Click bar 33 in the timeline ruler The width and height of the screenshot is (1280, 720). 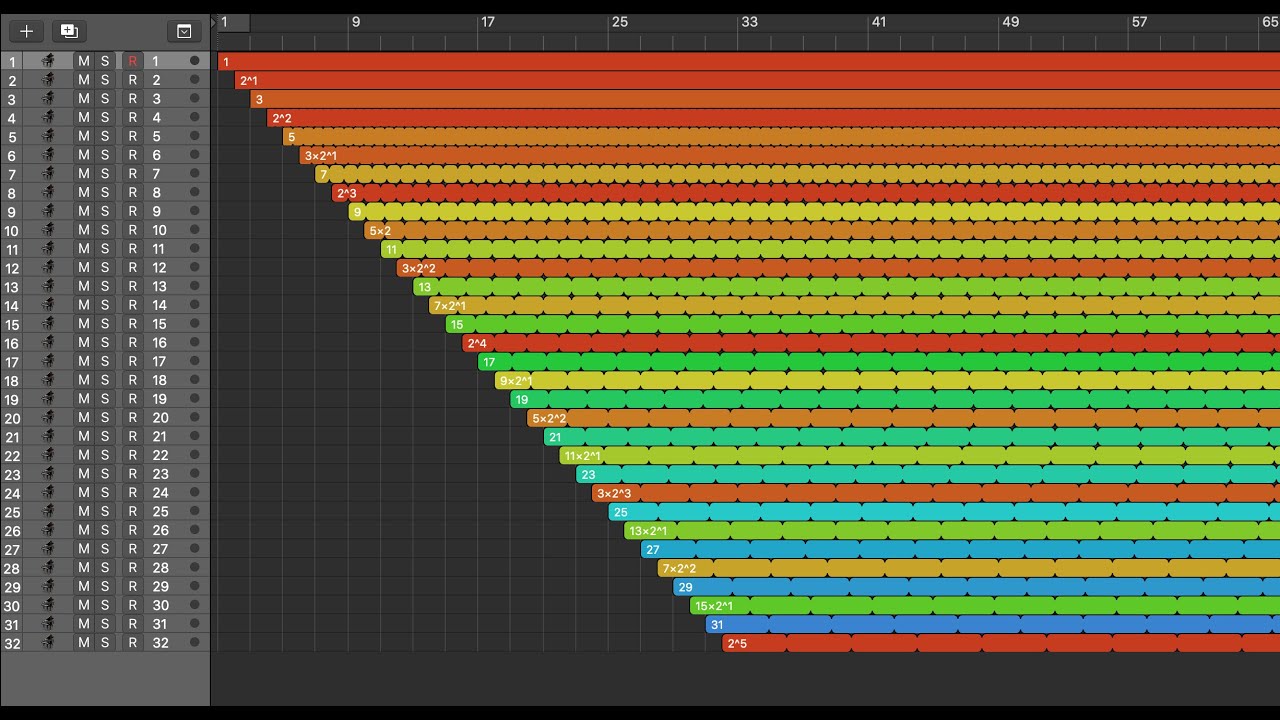(x=748, y=22)
